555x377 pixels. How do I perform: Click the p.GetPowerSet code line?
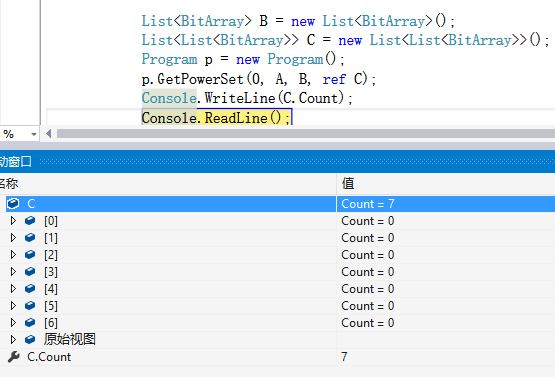click(x=259, y=79)
